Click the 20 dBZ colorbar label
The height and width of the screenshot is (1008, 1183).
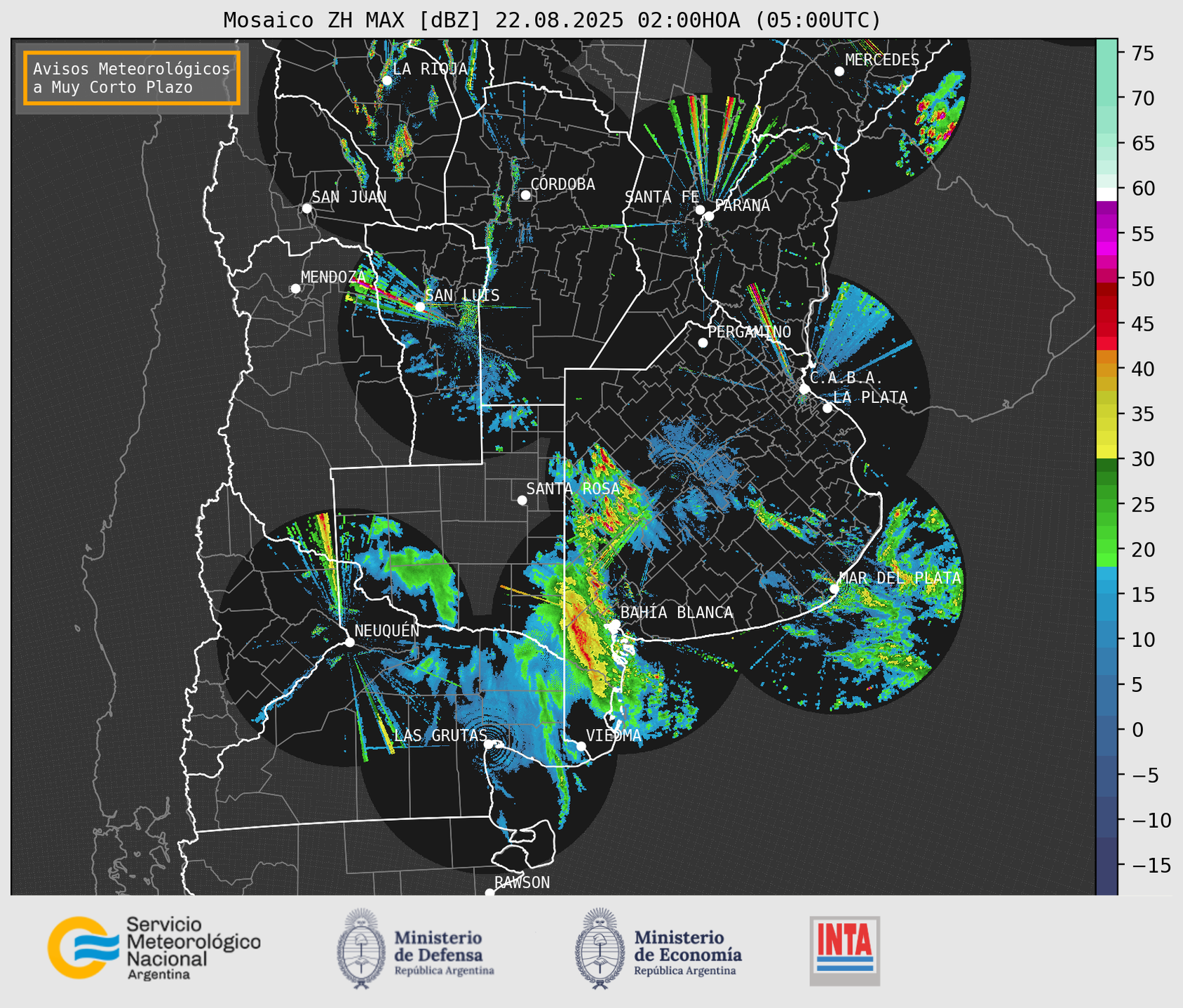[1142, 550]
